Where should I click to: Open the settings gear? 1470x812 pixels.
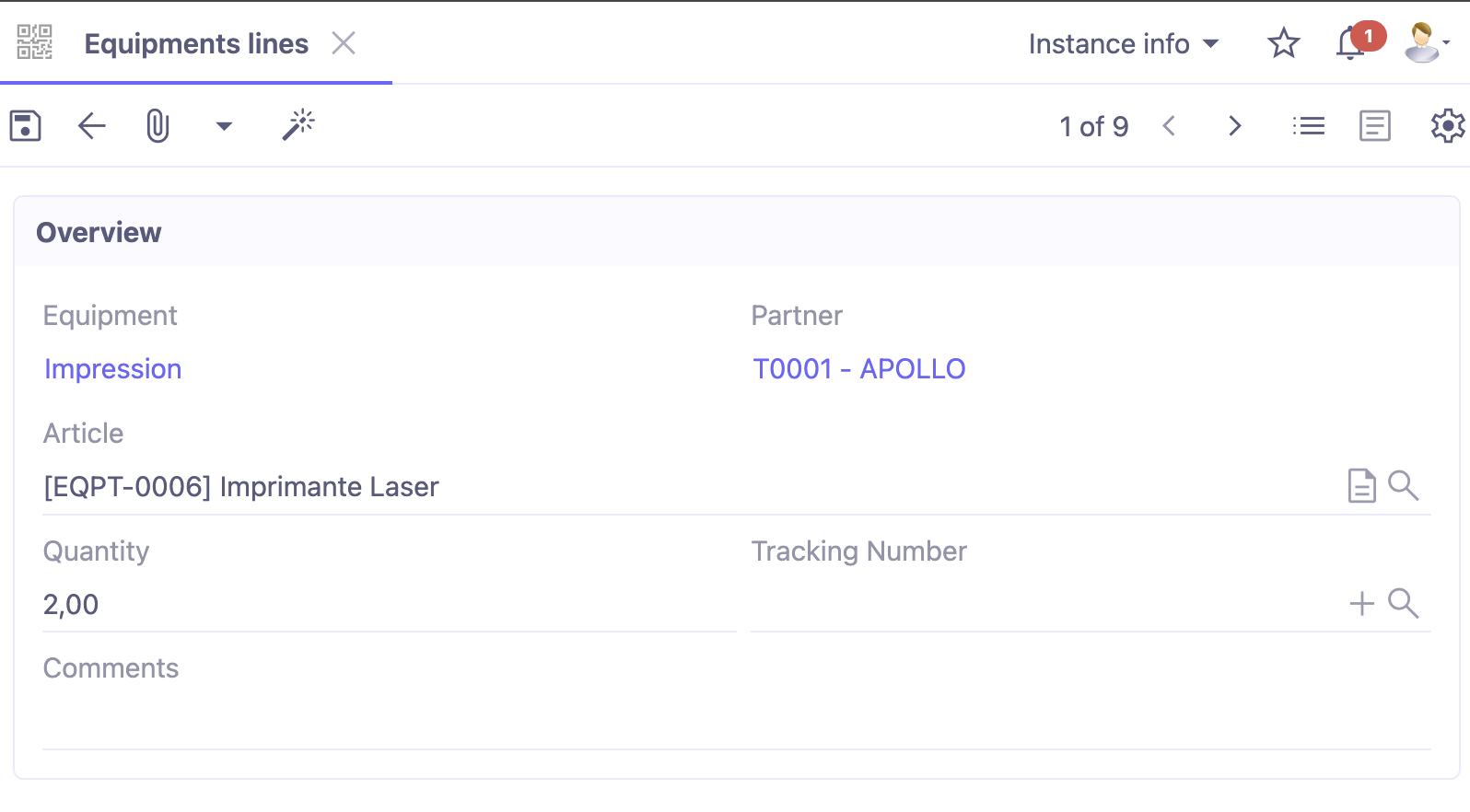1446,125
